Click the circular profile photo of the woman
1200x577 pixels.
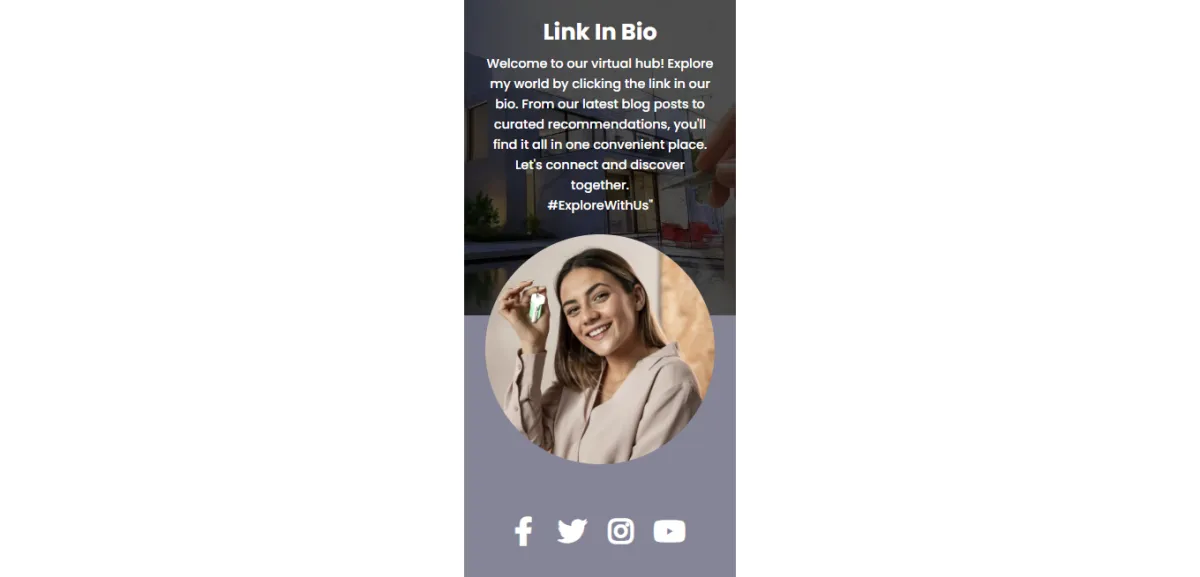600,349
